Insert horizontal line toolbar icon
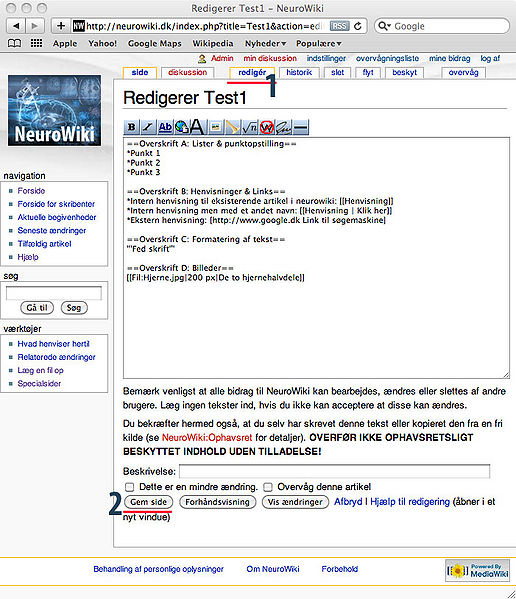Image resolution: width=516 pixels, height=599 pixels. point(301,127)
